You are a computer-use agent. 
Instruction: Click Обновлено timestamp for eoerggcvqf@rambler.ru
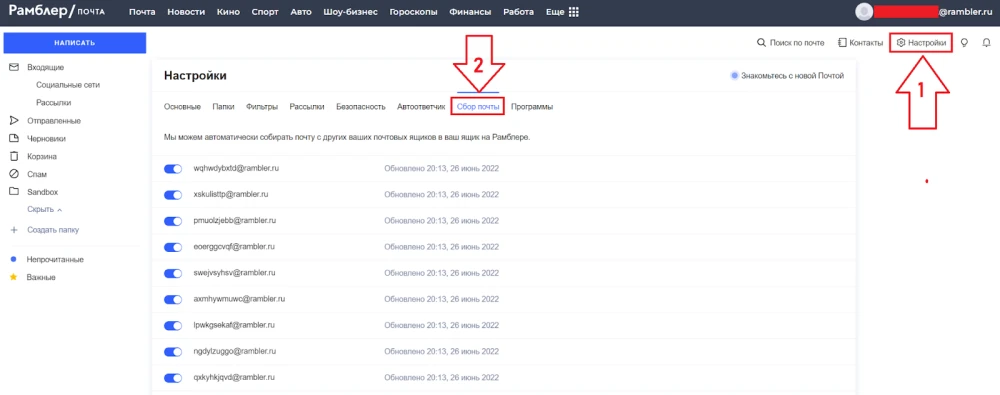[x=441, y=247]
